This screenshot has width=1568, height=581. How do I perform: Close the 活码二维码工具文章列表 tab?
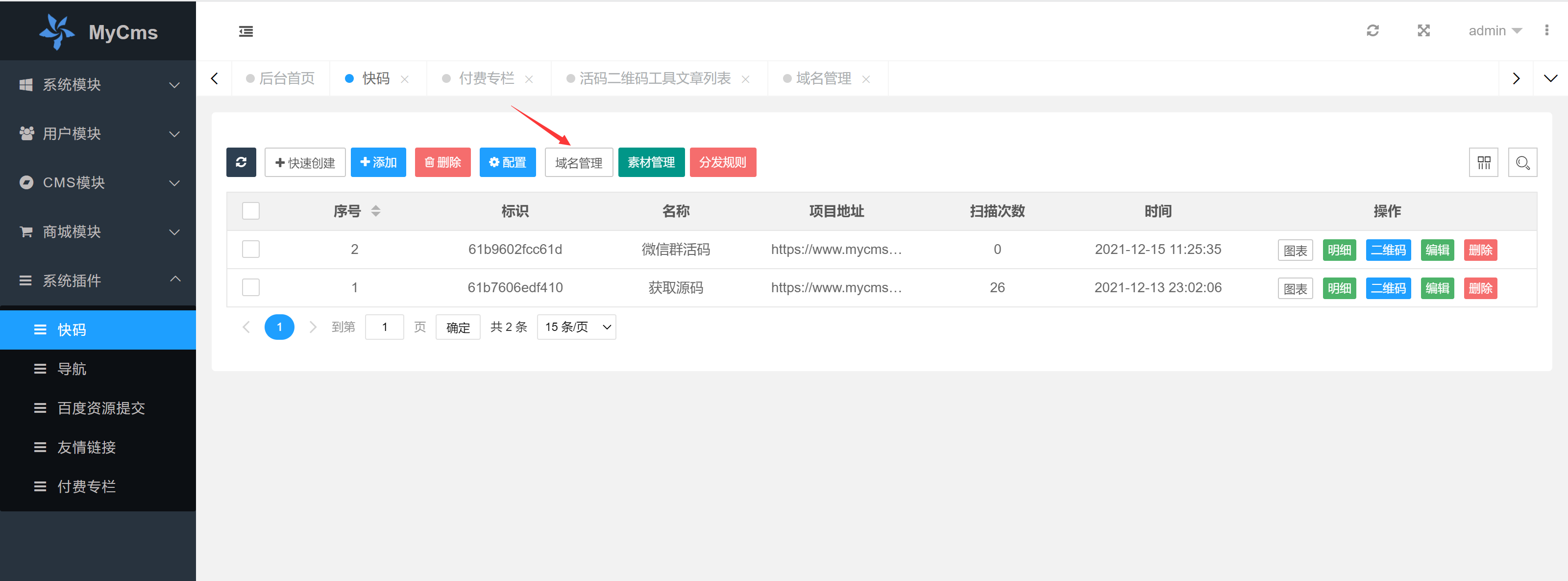pos(746,79)
